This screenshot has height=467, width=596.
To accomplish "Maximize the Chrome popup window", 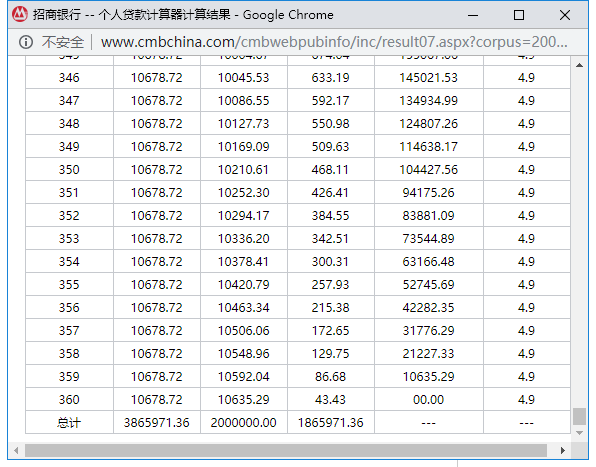I will (x=519, y=15).
